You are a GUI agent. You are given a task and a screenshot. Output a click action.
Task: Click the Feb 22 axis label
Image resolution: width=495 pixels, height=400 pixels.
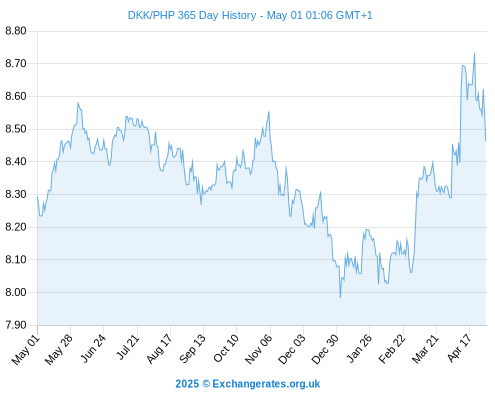pos(392,349)
